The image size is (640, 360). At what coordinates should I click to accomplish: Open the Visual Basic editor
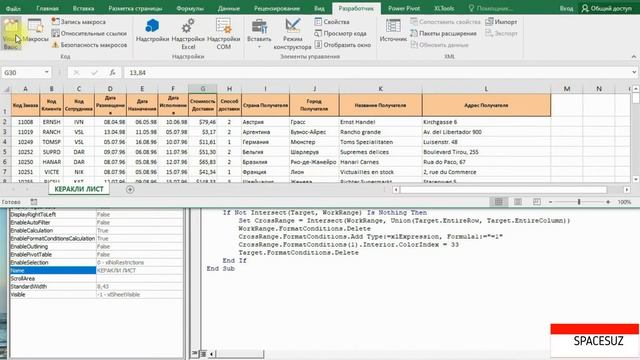pos(11,34)
